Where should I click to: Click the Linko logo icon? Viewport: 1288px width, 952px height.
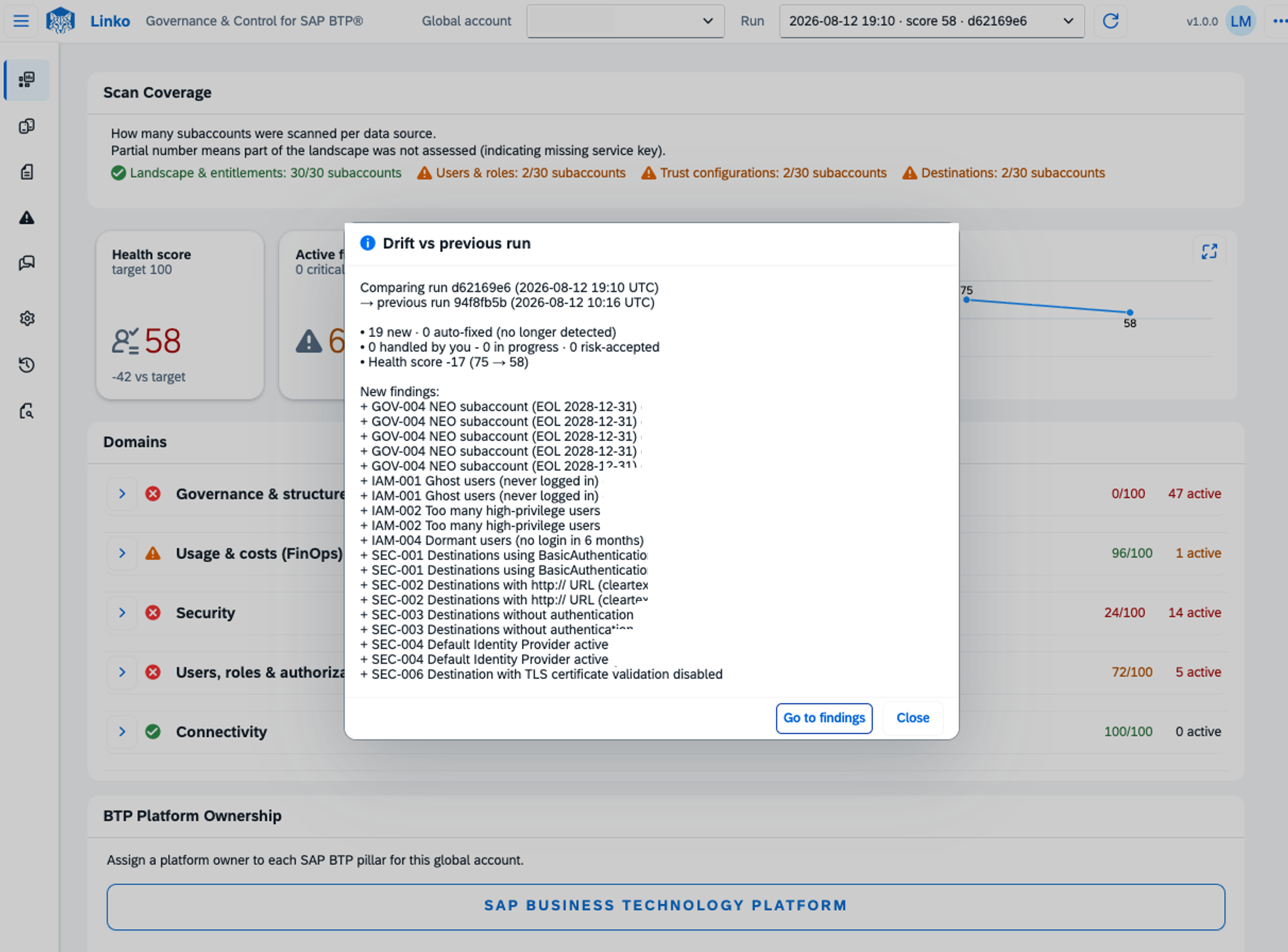click(61, 21)
